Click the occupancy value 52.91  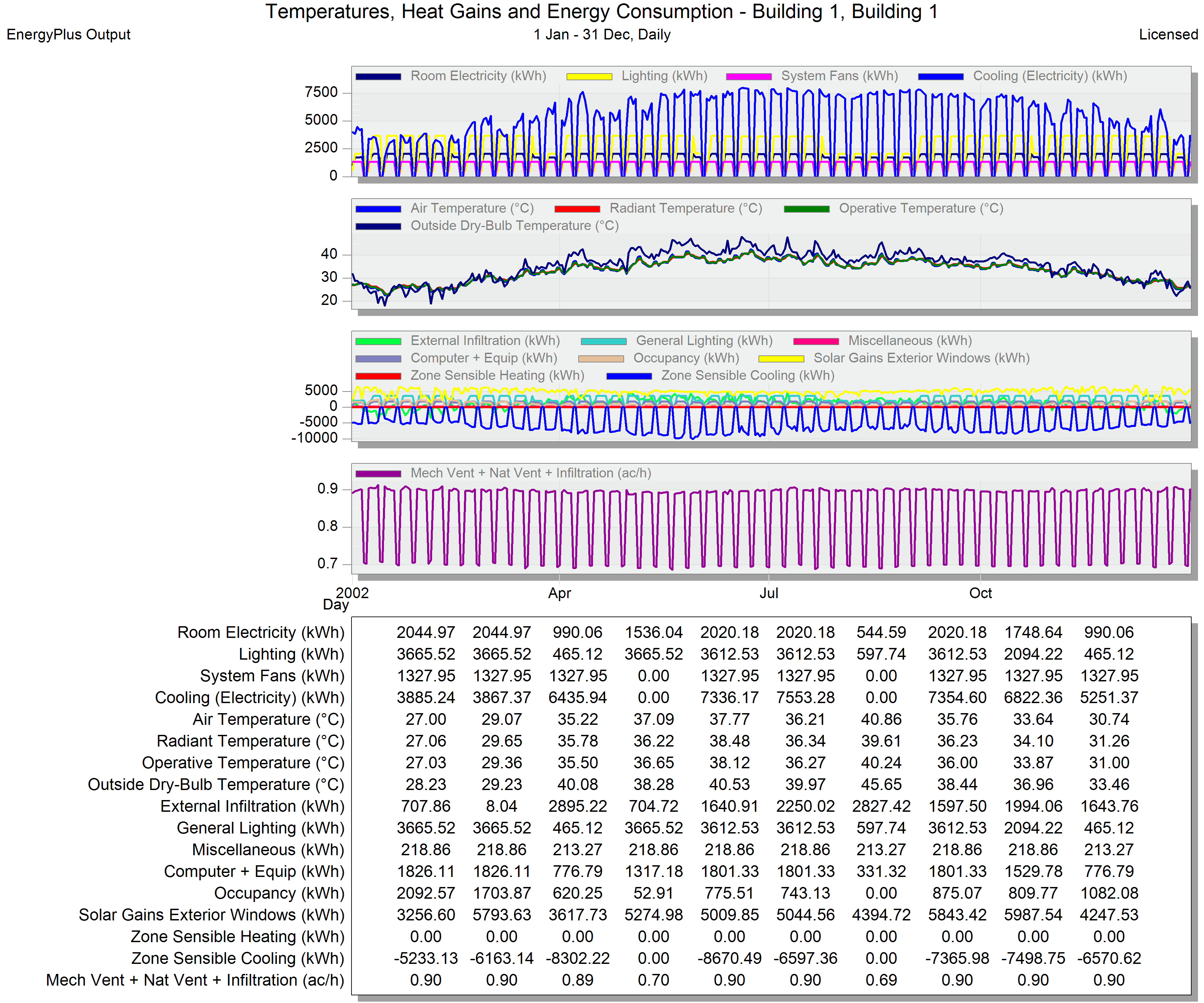654,893
